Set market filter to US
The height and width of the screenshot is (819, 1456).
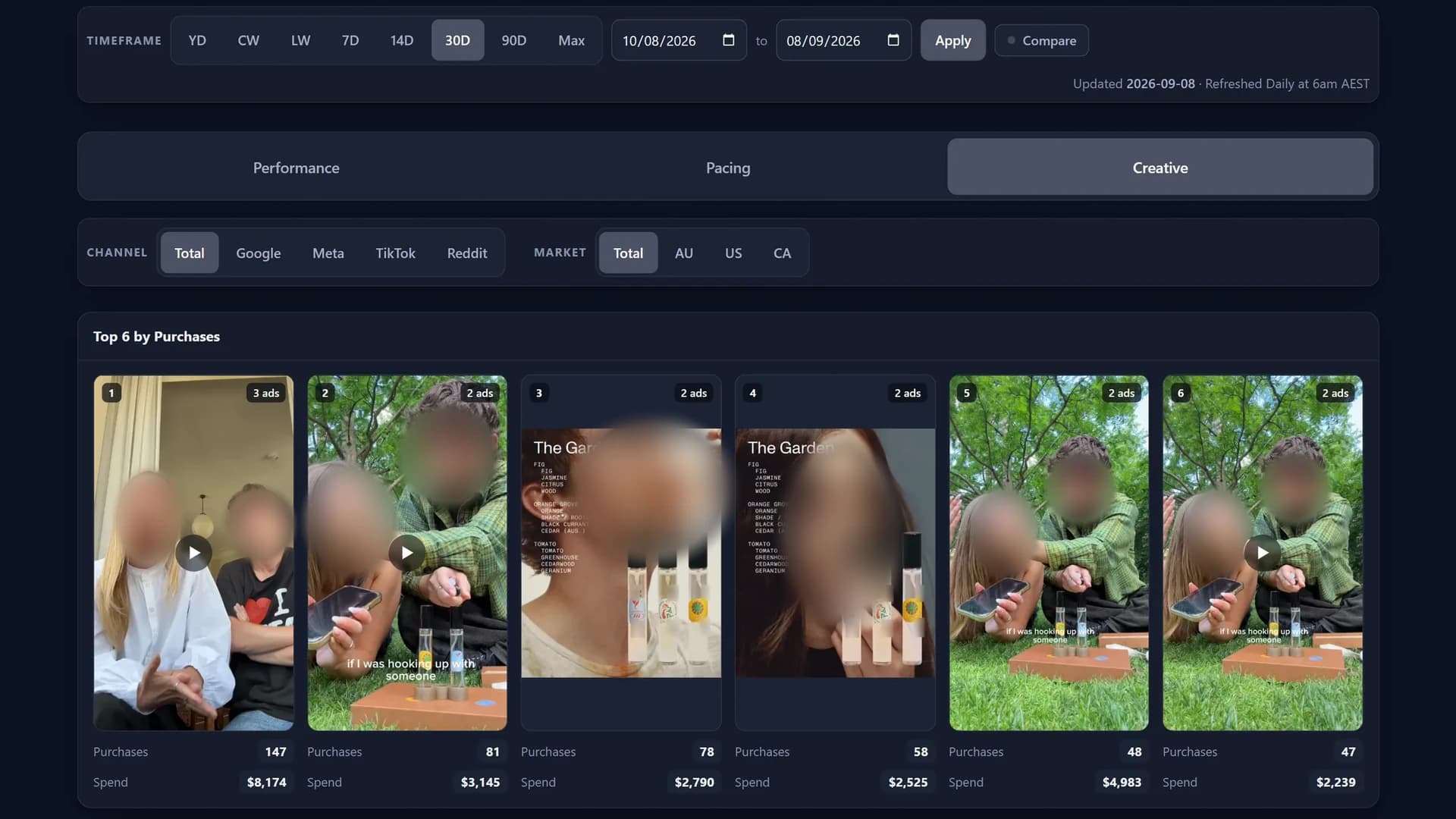(733, 253)
